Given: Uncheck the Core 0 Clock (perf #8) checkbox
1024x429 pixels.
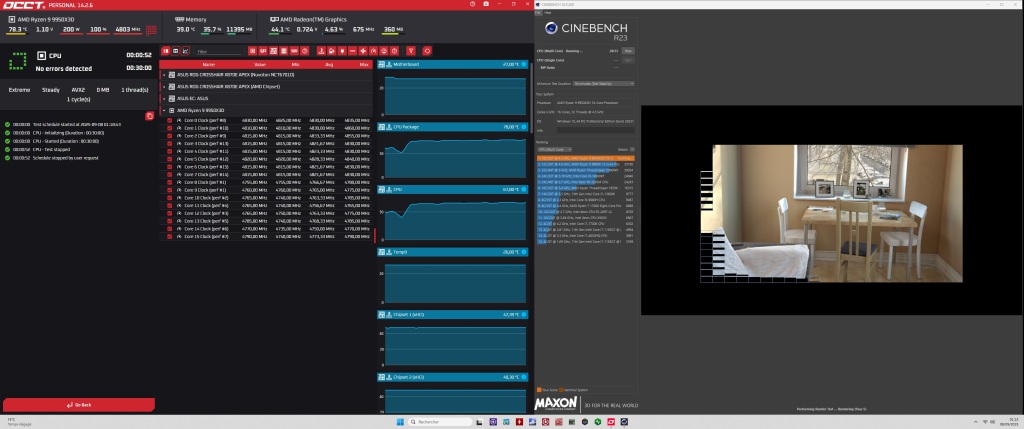Looking at the screenshot, I should coord(170,119).
